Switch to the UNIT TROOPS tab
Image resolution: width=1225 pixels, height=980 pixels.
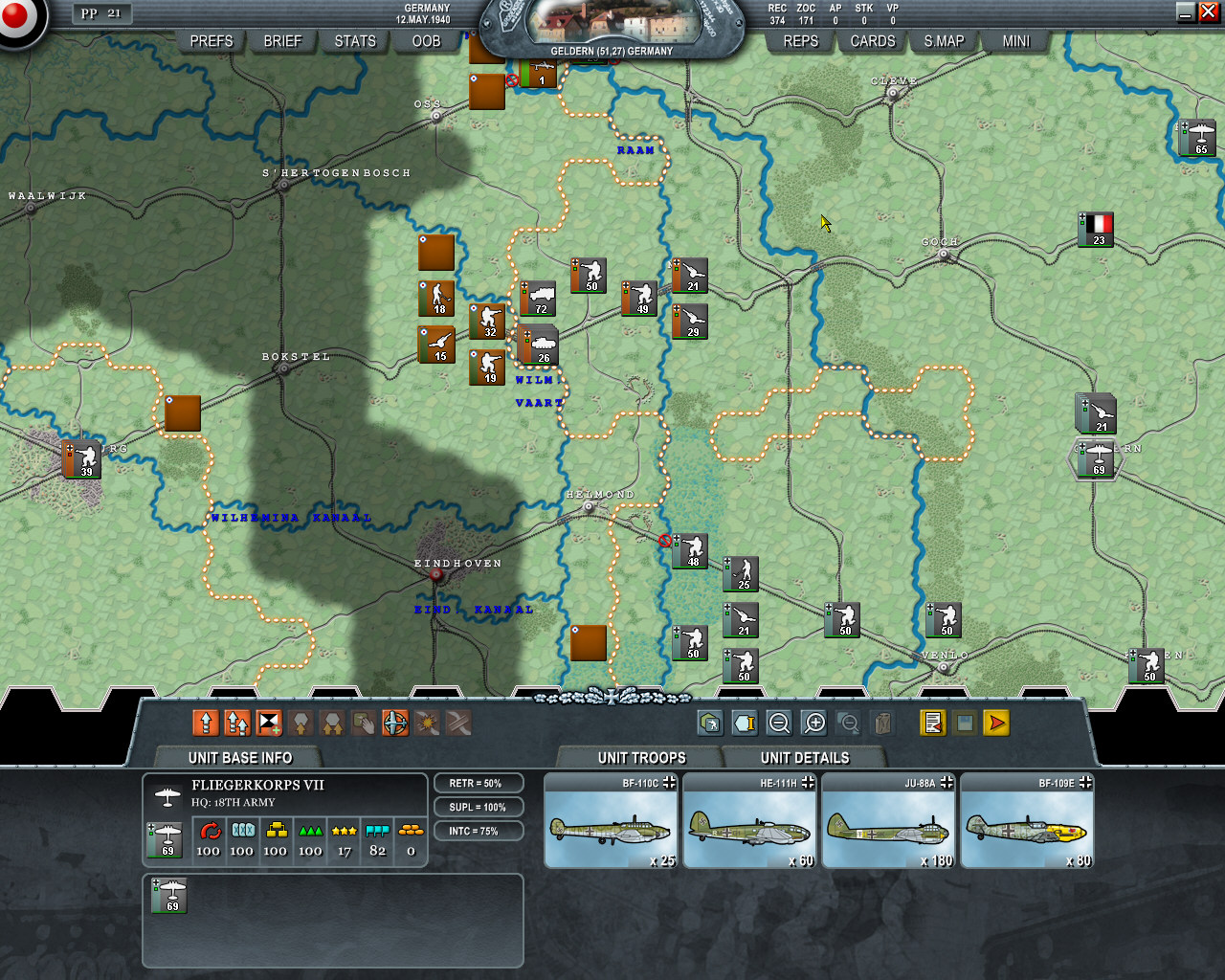coord(641,758)
